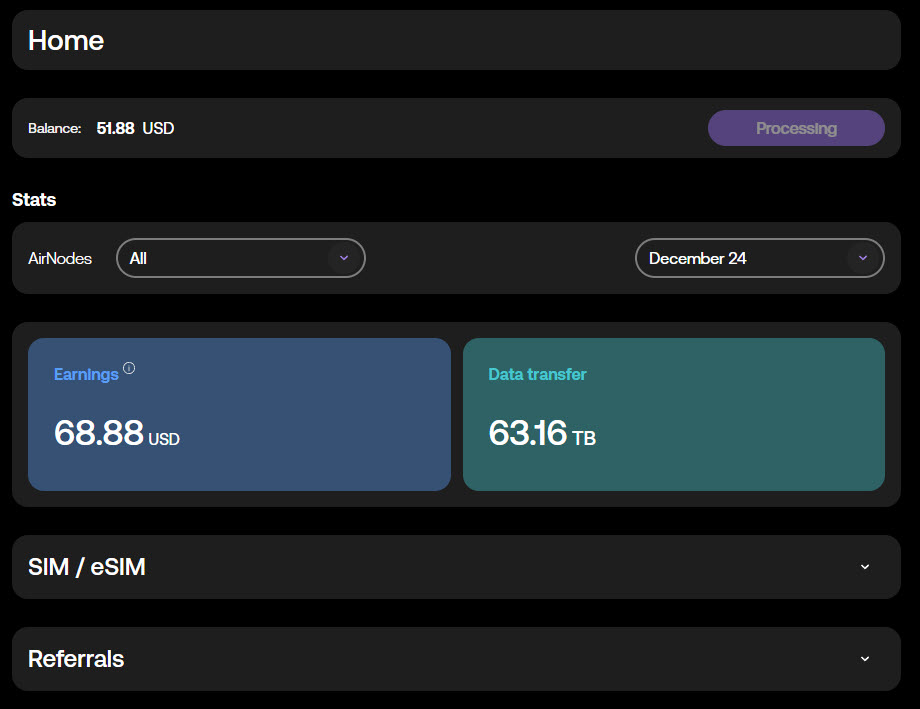Click the Processing button
Viewport: 920px width, 709px height.
coord(796,128)
